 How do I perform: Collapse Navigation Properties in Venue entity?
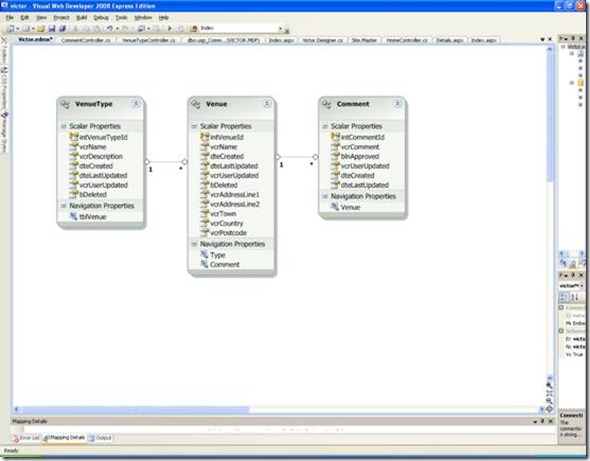pyautogui.click(x=194, y=244)
